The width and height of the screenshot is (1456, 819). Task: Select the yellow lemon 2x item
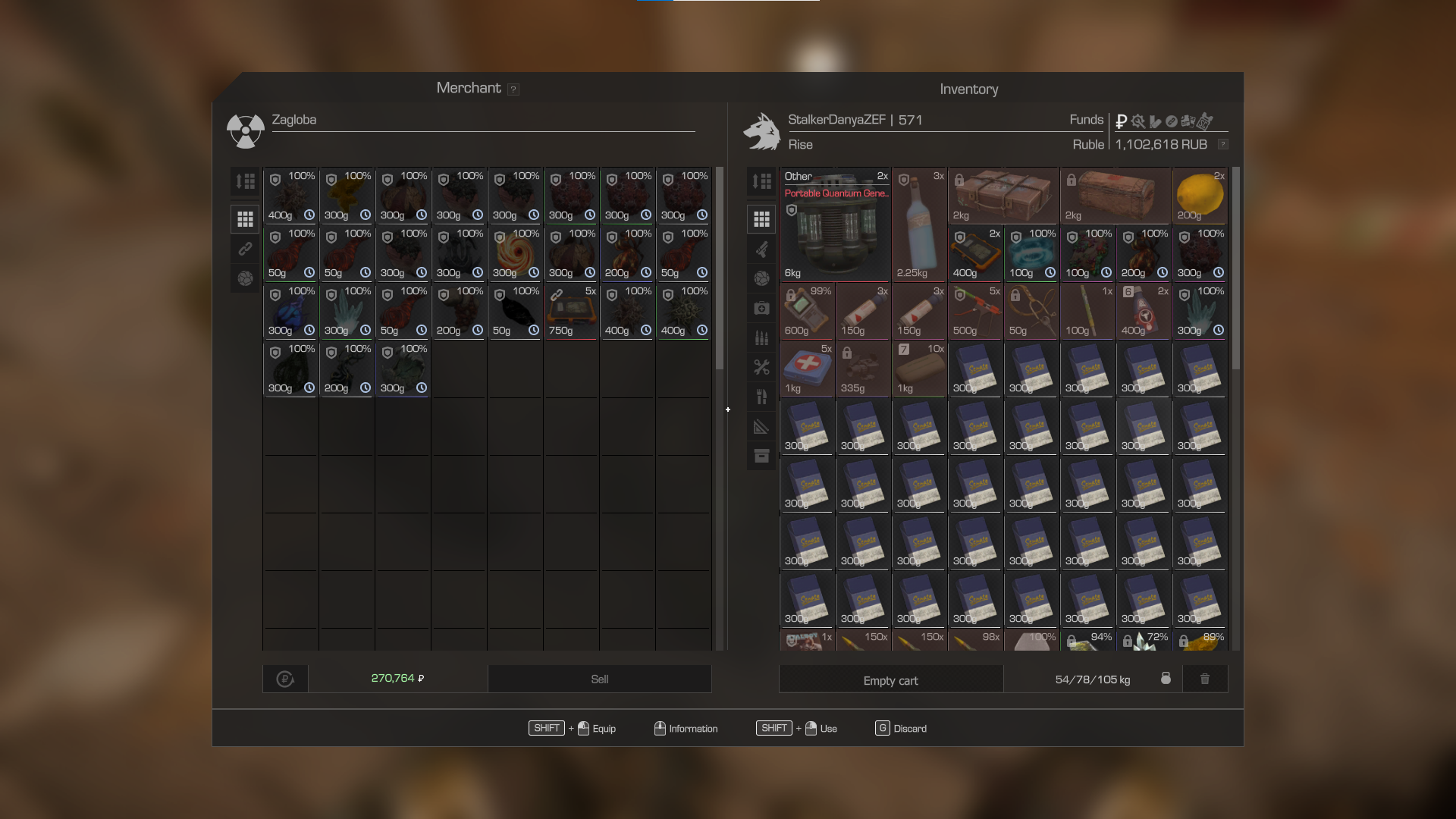(1200, 196)
